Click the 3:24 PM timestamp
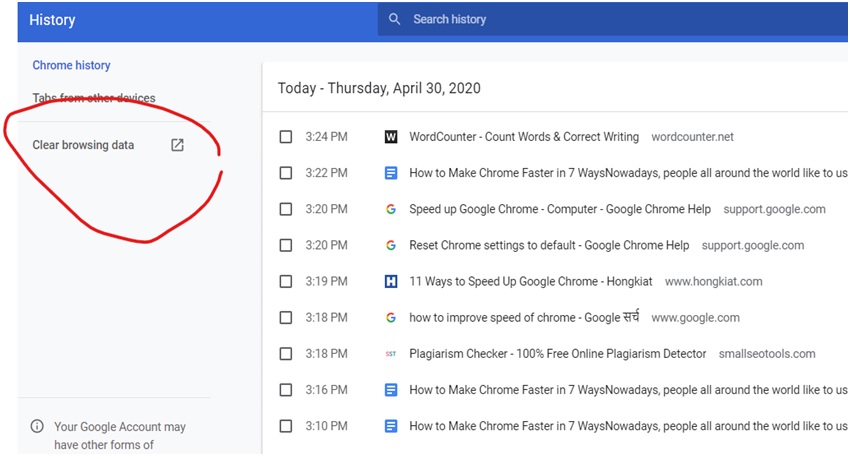Viewport: 850px width, 459px height. click(326, 137)
